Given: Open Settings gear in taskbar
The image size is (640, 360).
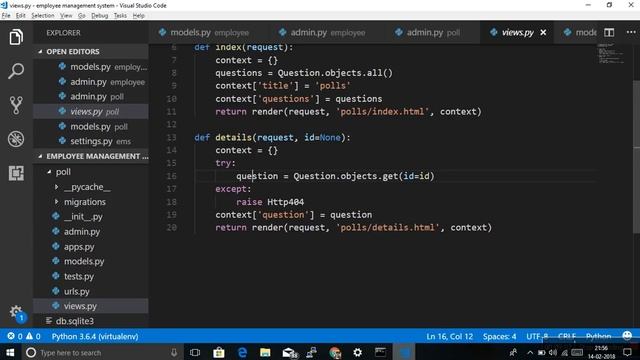Looking at the screenshot, I should [x=358, y=352].
